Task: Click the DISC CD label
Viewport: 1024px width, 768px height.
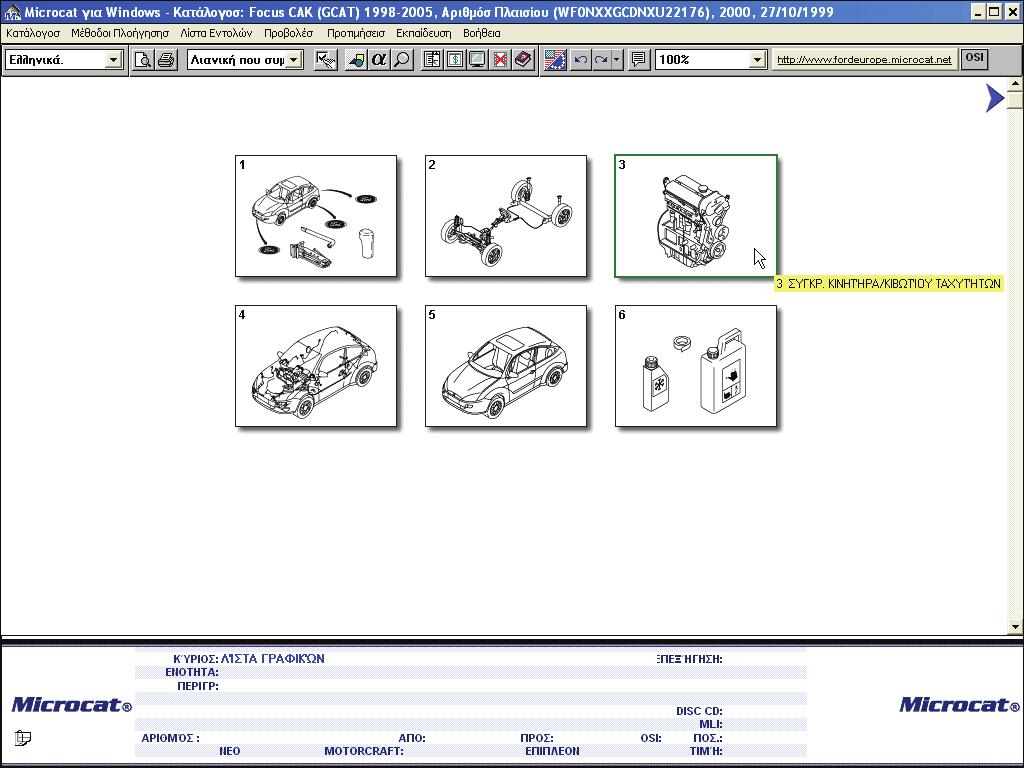Action: click(699, 711)
